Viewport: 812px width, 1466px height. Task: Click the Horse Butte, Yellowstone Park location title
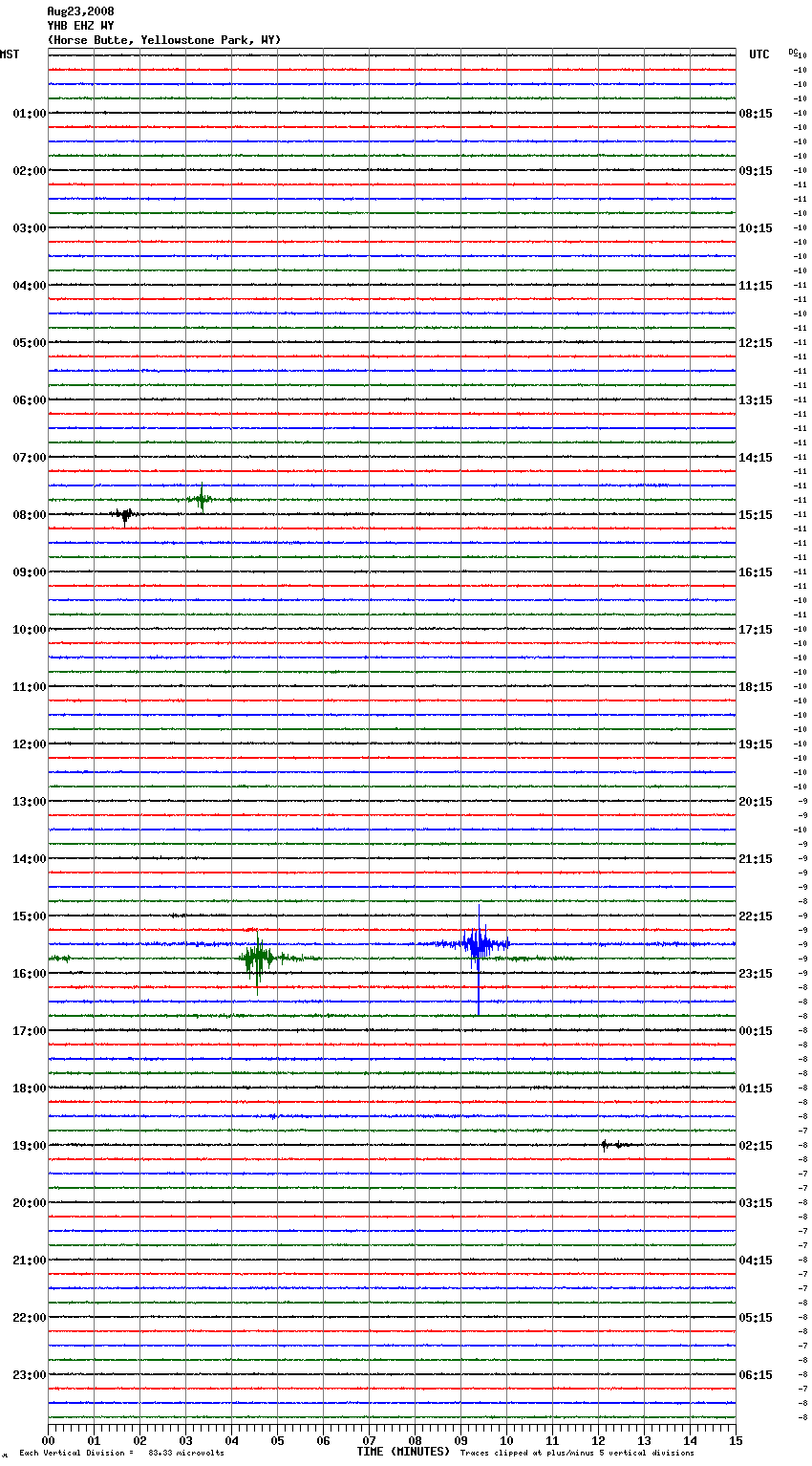tap(164, 40)
